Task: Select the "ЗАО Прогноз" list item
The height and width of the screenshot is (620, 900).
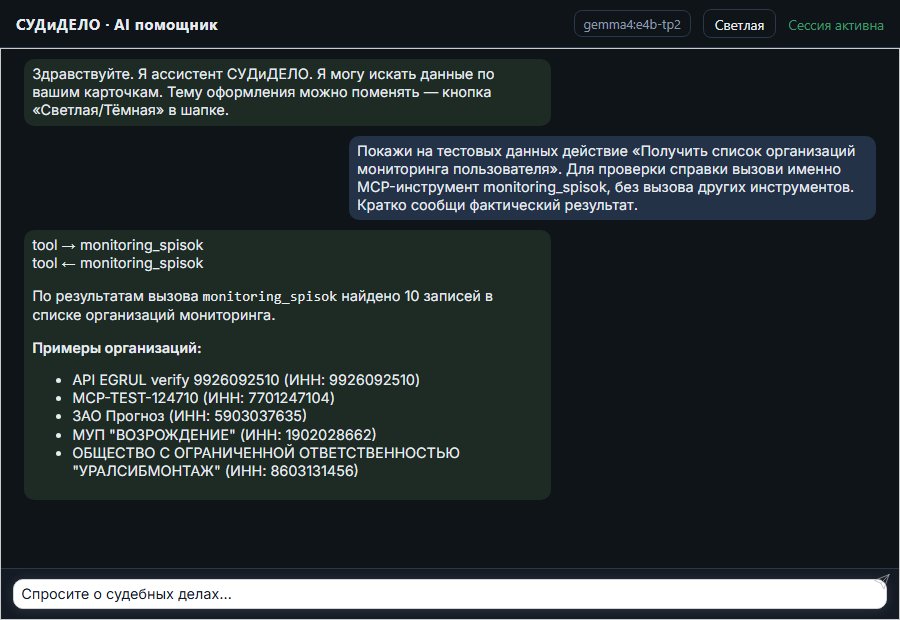Action: [189, 416]
